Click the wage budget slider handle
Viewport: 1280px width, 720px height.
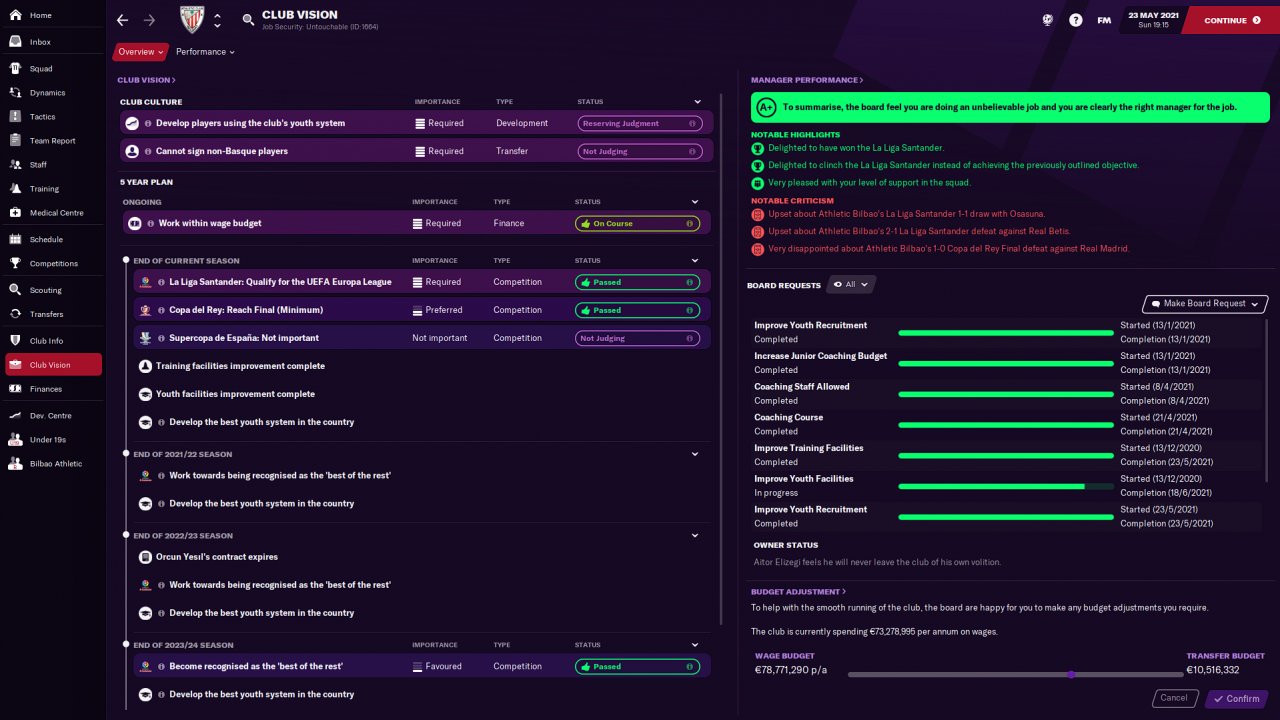[x=1071, y=674]
